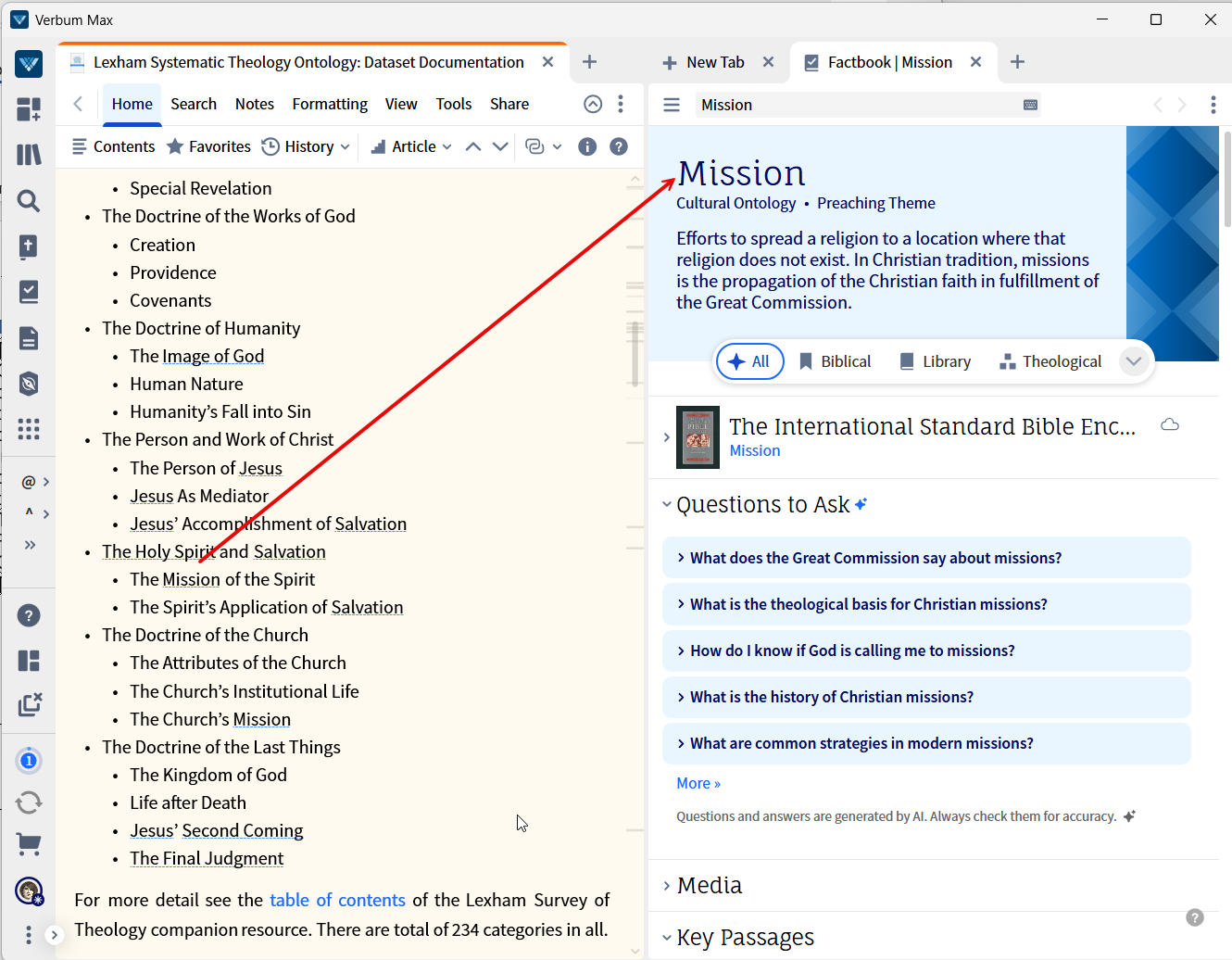
Task: Expand the sidebar with the bottom arrow button
Action: [x=55, y=935]
